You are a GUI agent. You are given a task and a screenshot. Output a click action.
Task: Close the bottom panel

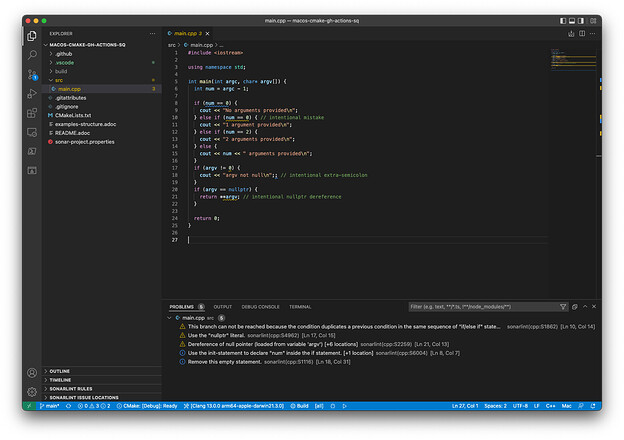[594, 306]
